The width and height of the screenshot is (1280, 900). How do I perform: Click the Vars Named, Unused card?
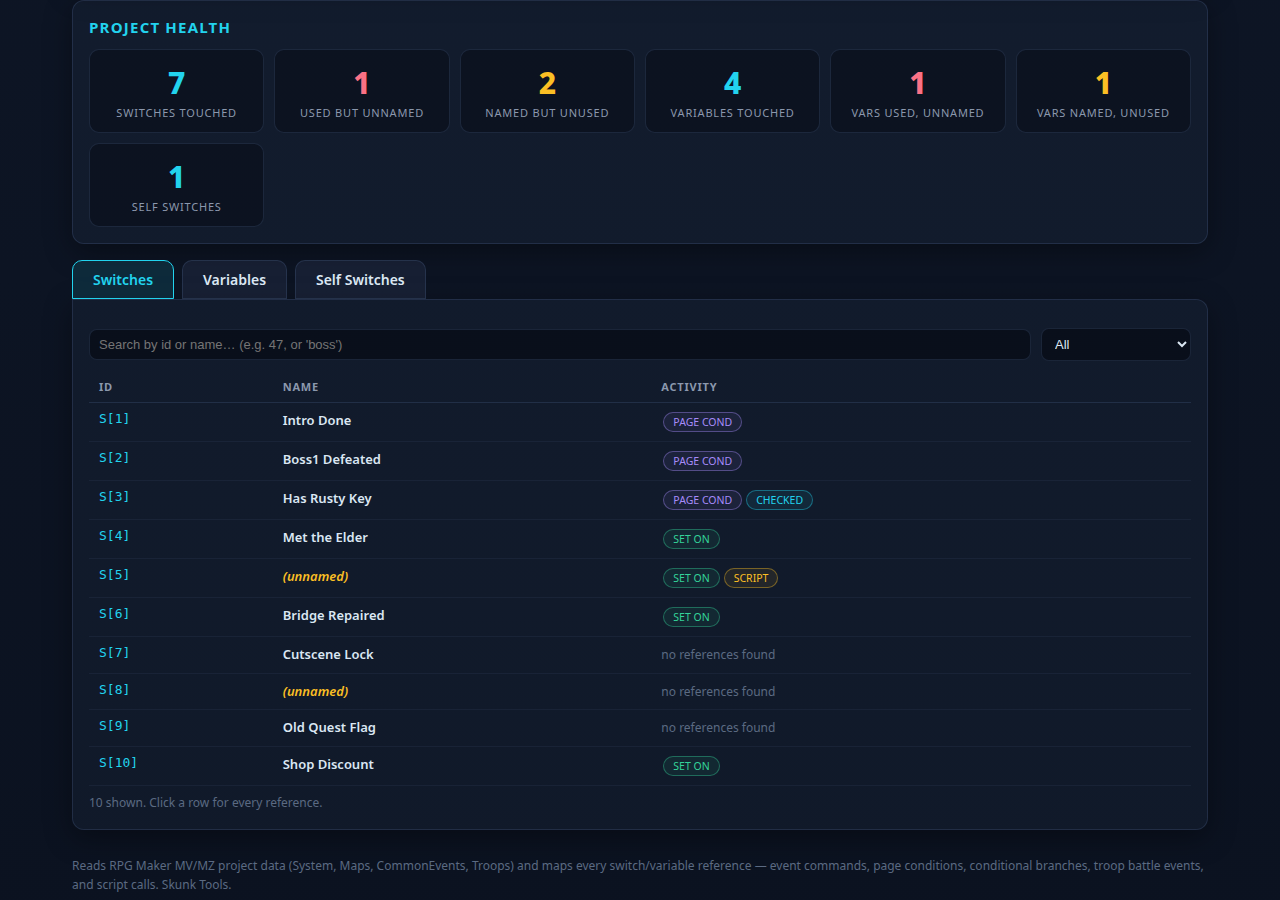[x=1103, y=91]
